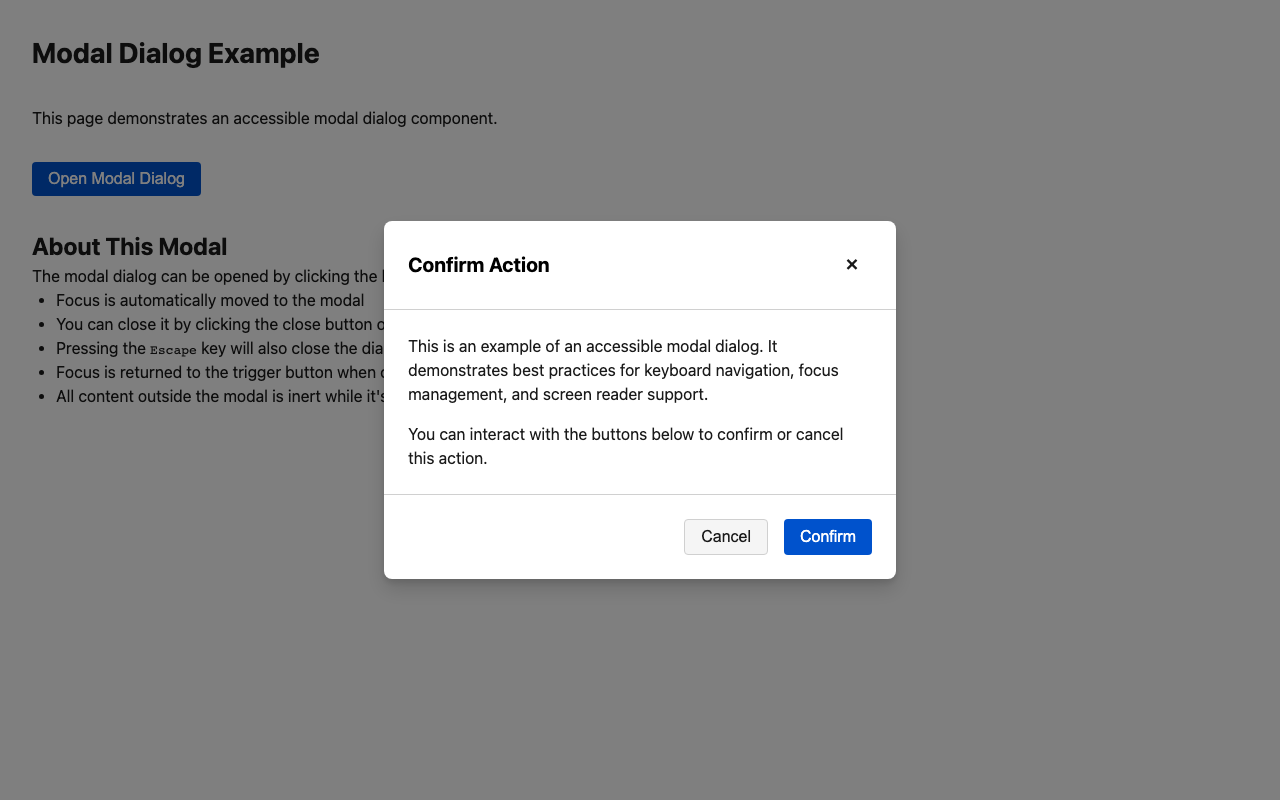The width and height of the screenshot is (1280, 800).
Task: Click the Confirm Action title text
Action: click(478, 265)
